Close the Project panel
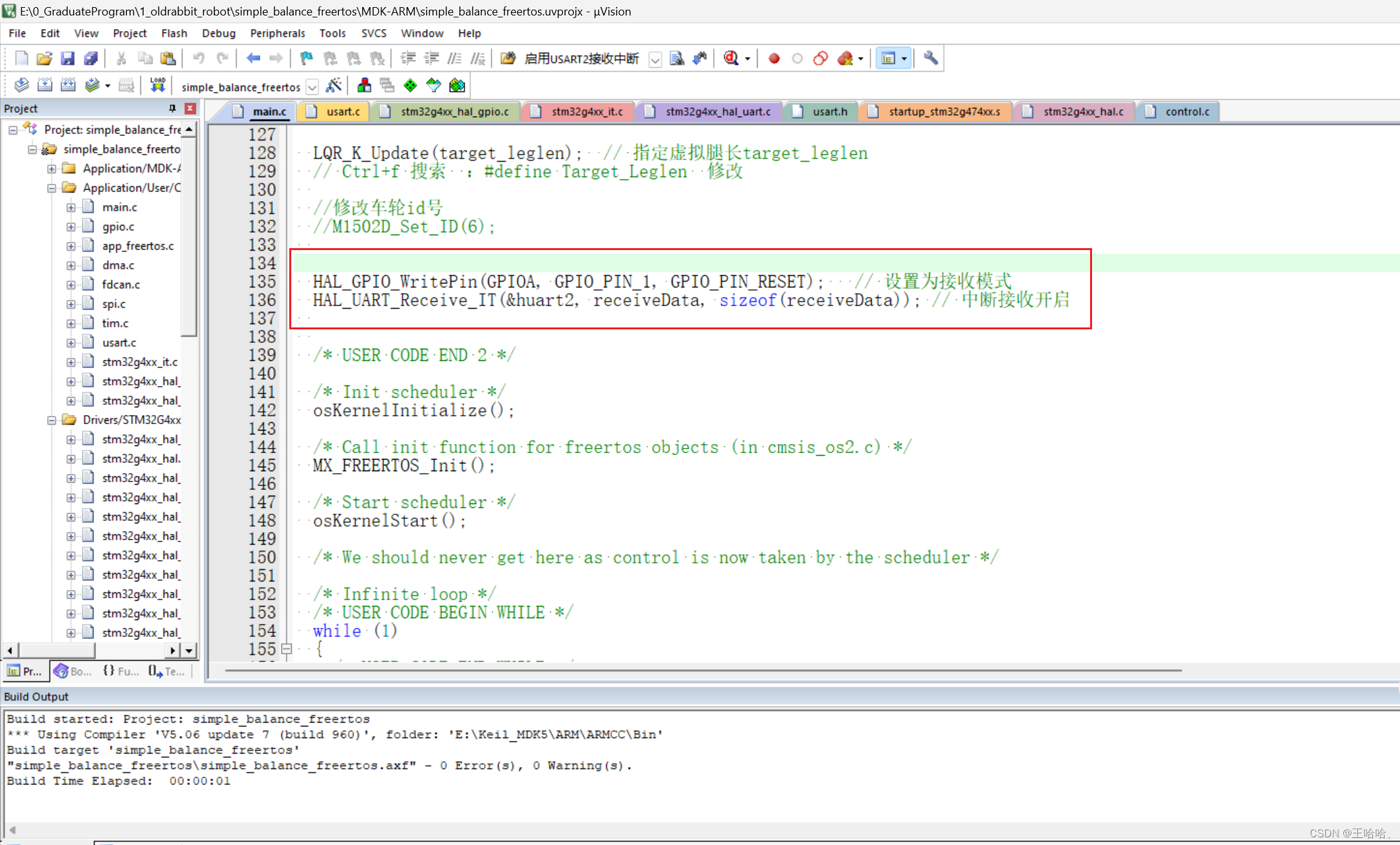This screenshot has width=1400, height=845. point(190,108)
